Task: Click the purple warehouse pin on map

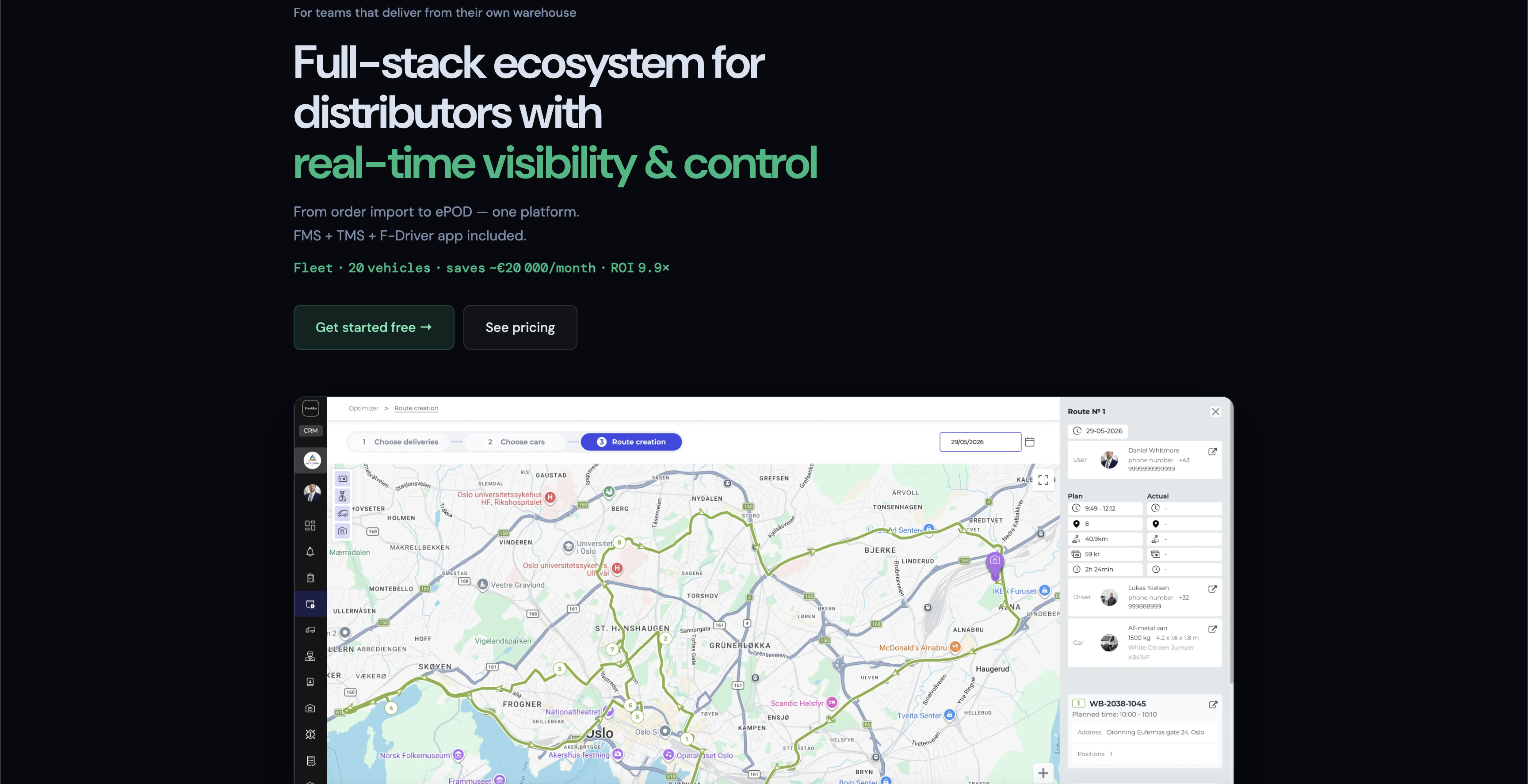Action: [995, 565]
